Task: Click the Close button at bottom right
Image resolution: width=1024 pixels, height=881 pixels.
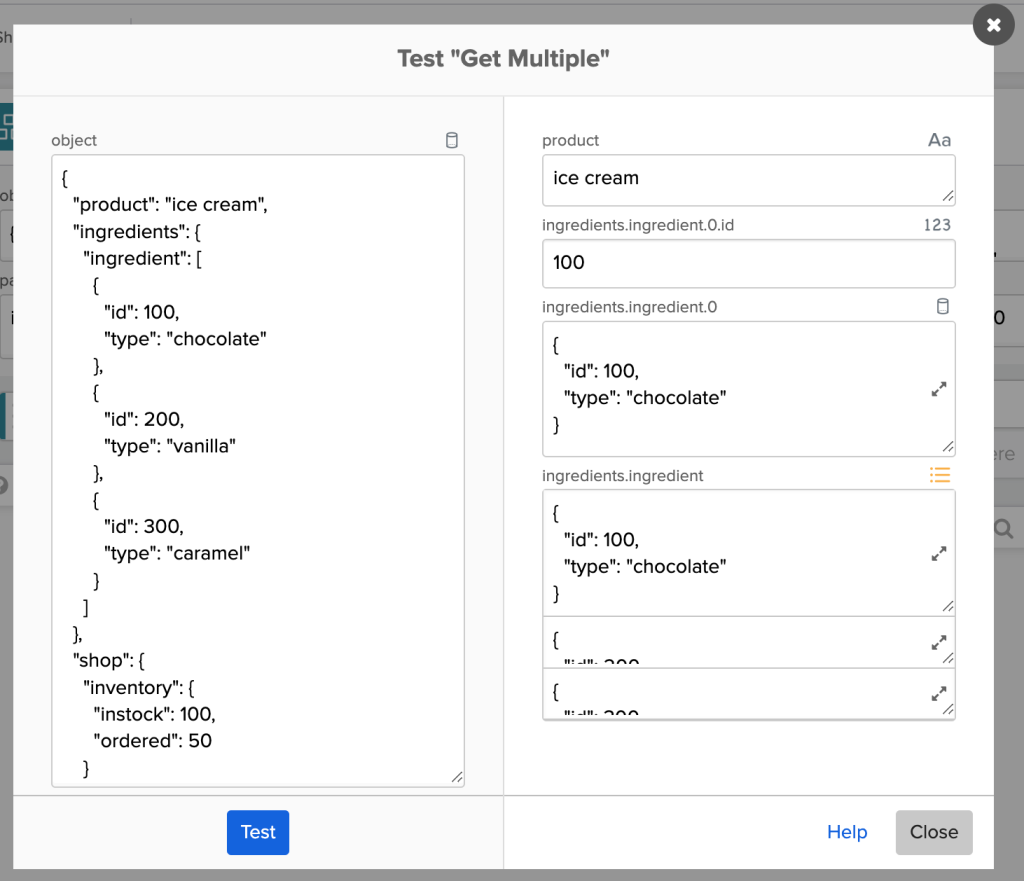Action: coord(933,832)
